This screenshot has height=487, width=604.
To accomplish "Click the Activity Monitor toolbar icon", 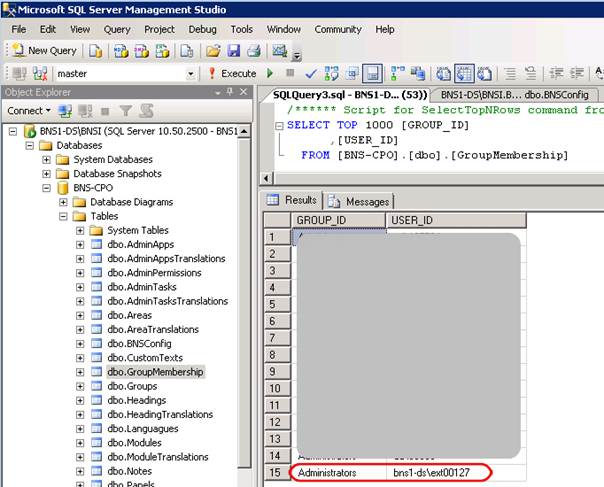I will pos(280,50).
